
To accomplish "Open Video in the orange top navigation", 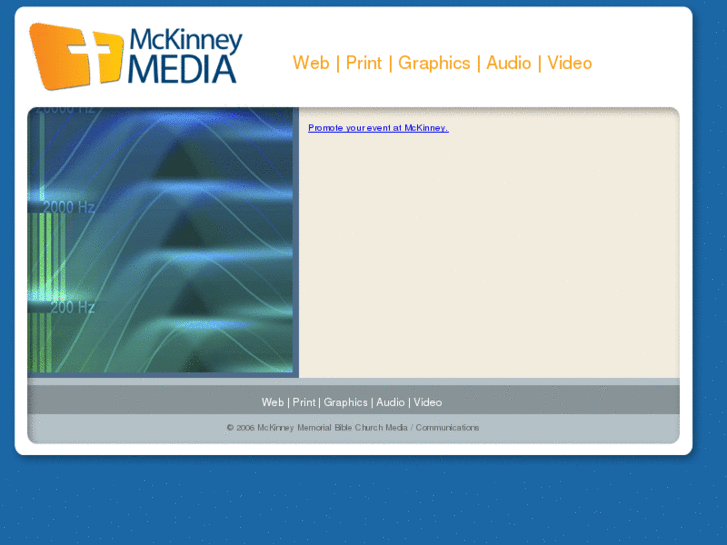I will [570, 63].
